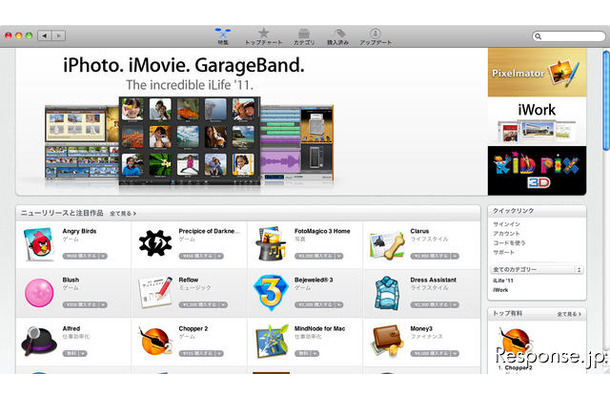Buy FotoMagico 3 Home via price button
The width and height of the screenshot is (610, 400).
click(x=319, y=256)
